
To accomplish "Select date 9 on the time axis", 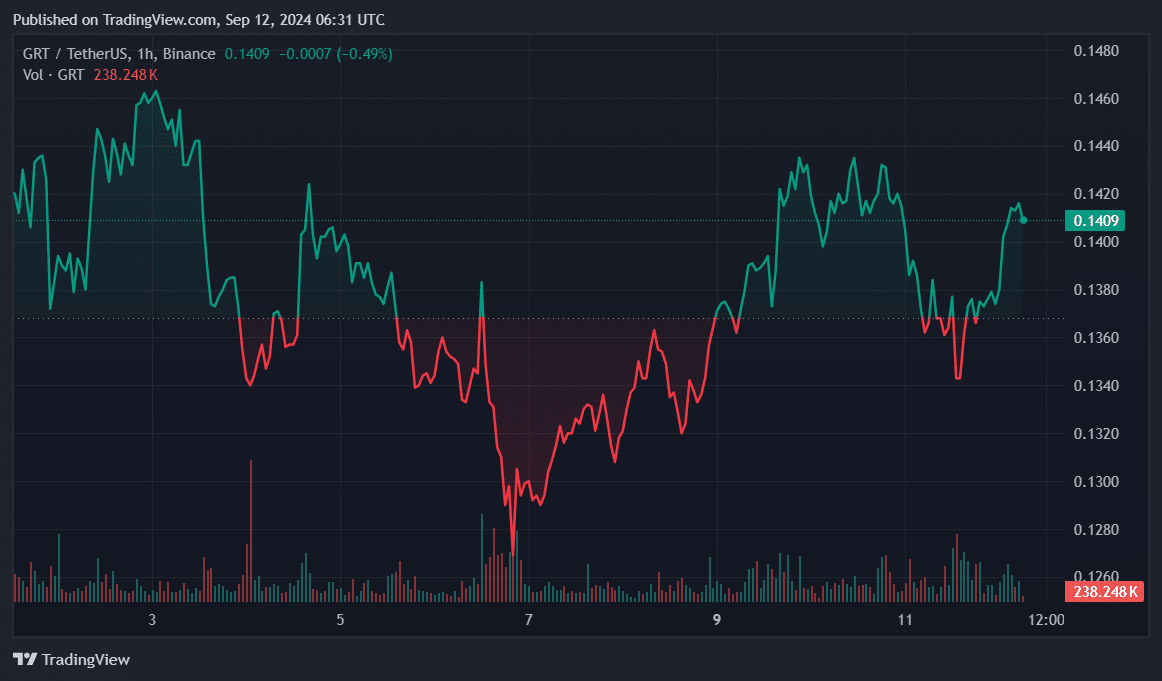I will tap(717, 619).
